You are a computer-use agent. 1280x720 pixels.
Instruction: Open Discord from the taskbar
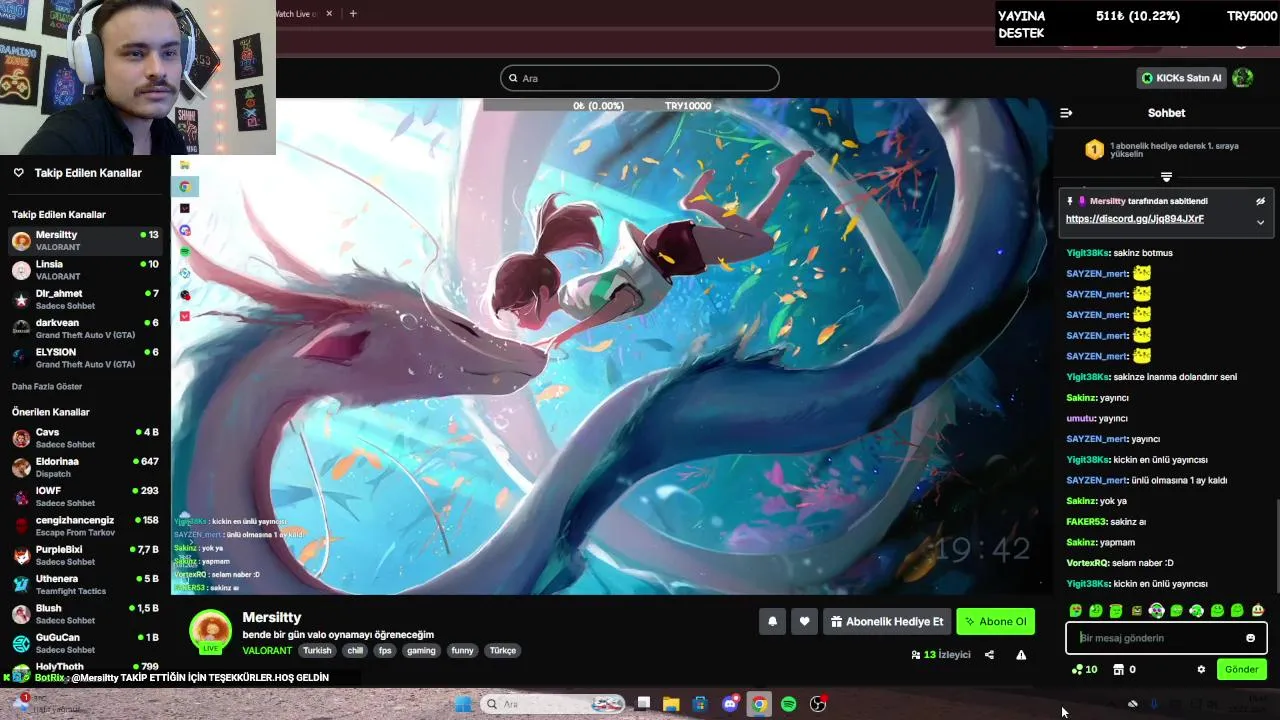pyautogui.click(x=730, y=704)
